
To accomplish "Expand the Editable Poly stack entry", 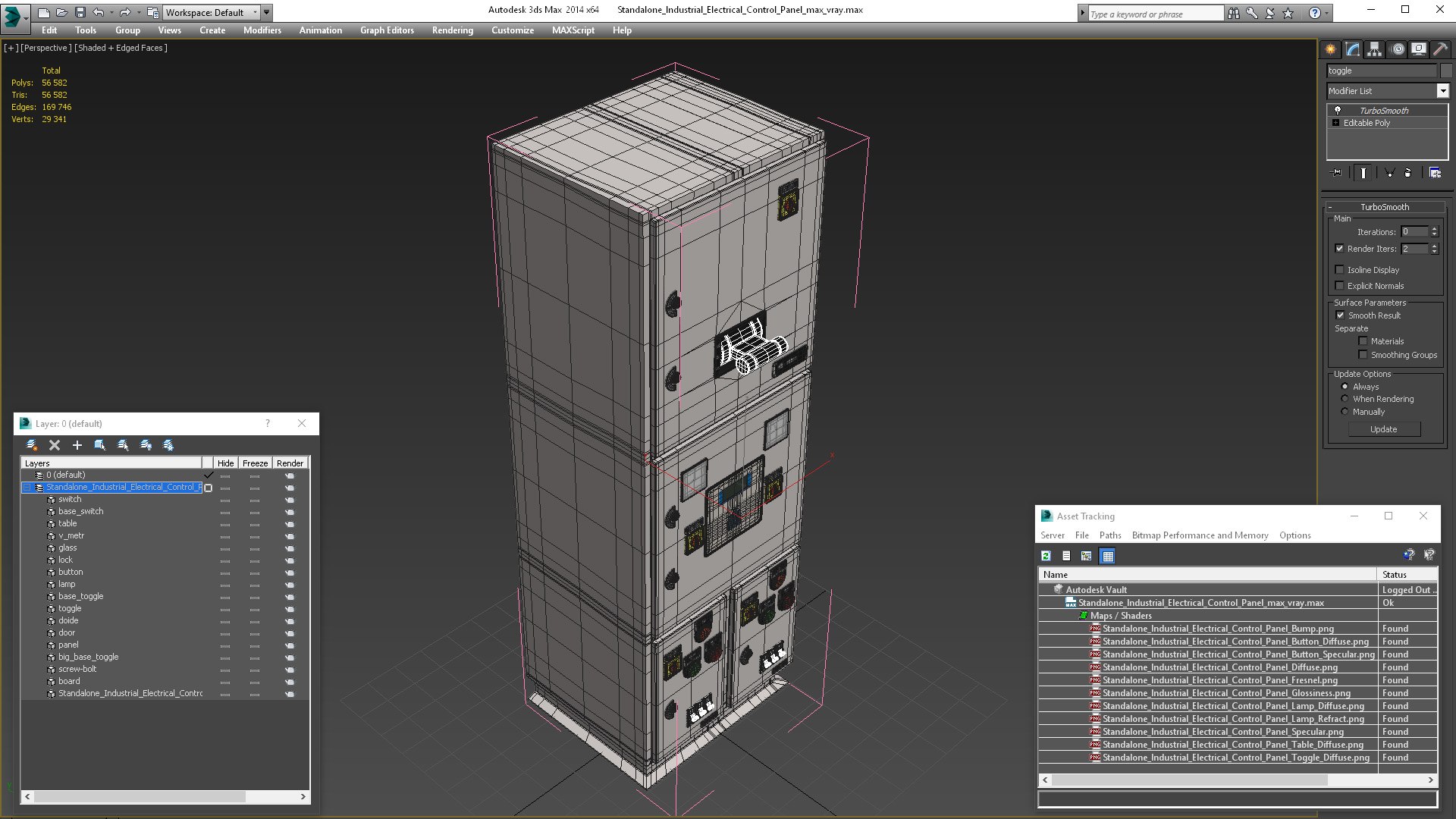I will (1335, 123).
